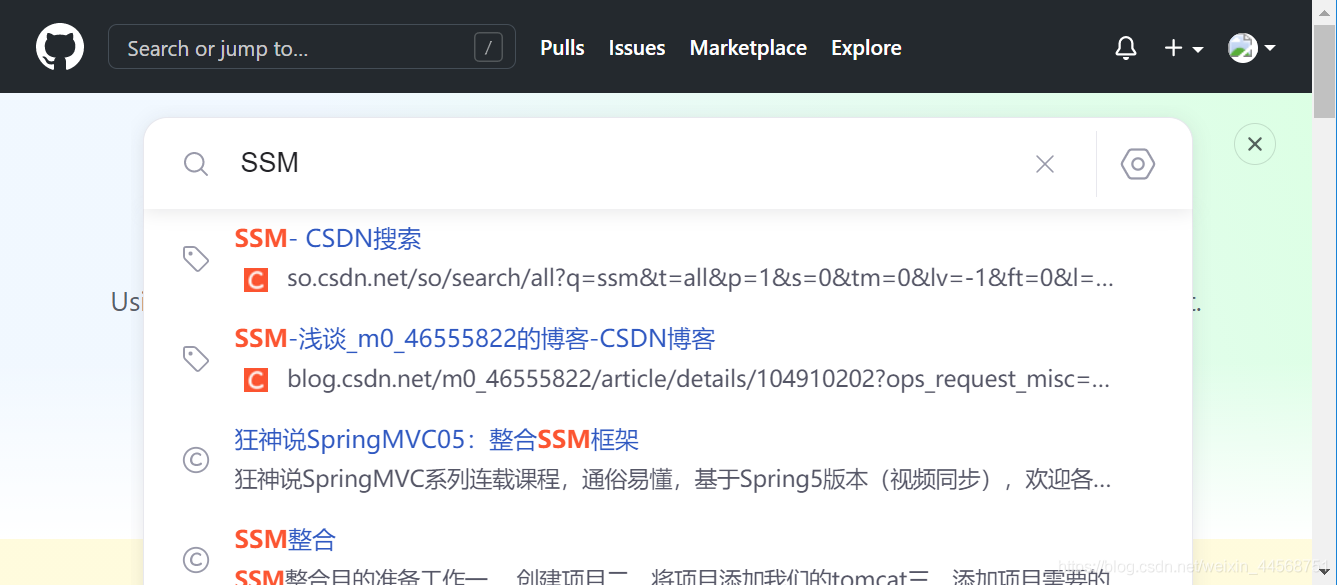Click the slash shortcut key hint

click(488, 47)
